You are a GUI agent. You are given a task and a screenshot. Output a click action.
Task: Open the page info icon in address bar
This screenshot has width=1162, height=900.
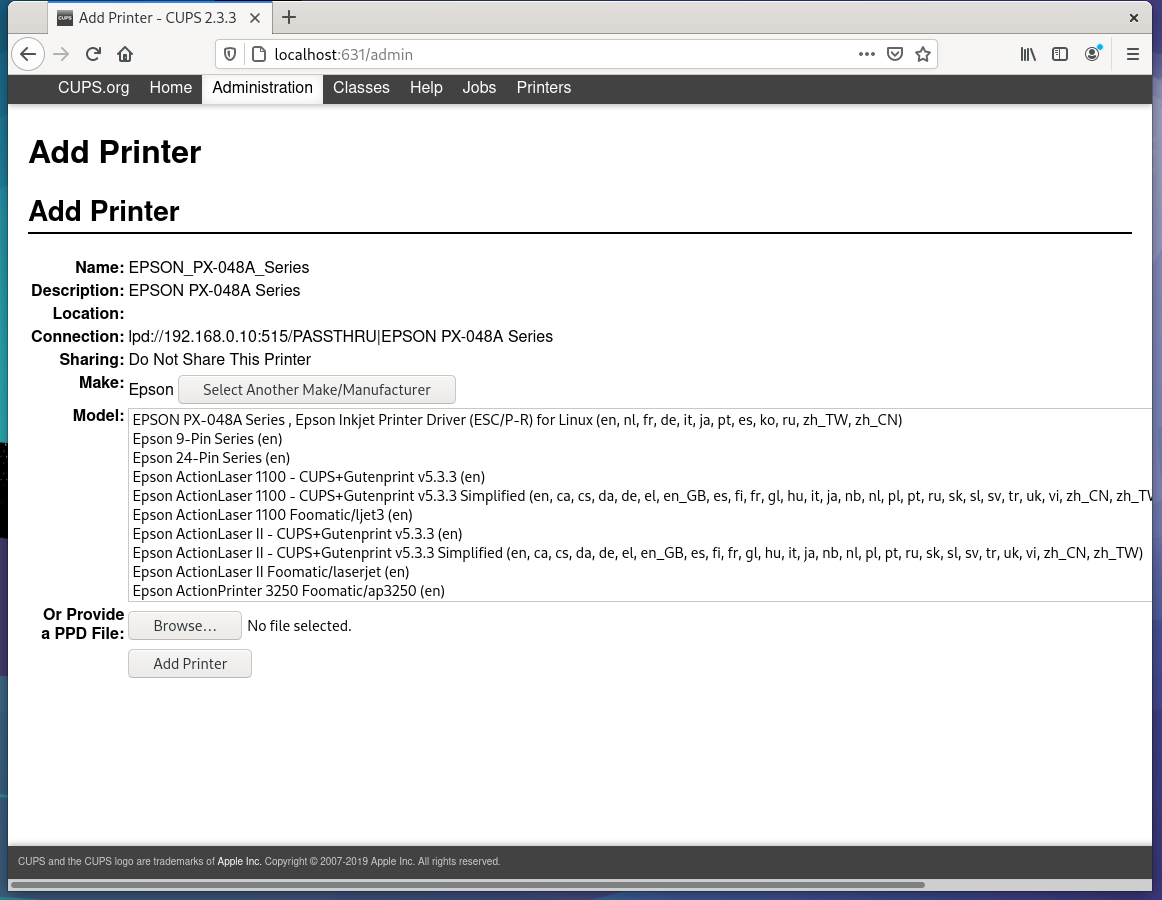click(x=259, y=54)
